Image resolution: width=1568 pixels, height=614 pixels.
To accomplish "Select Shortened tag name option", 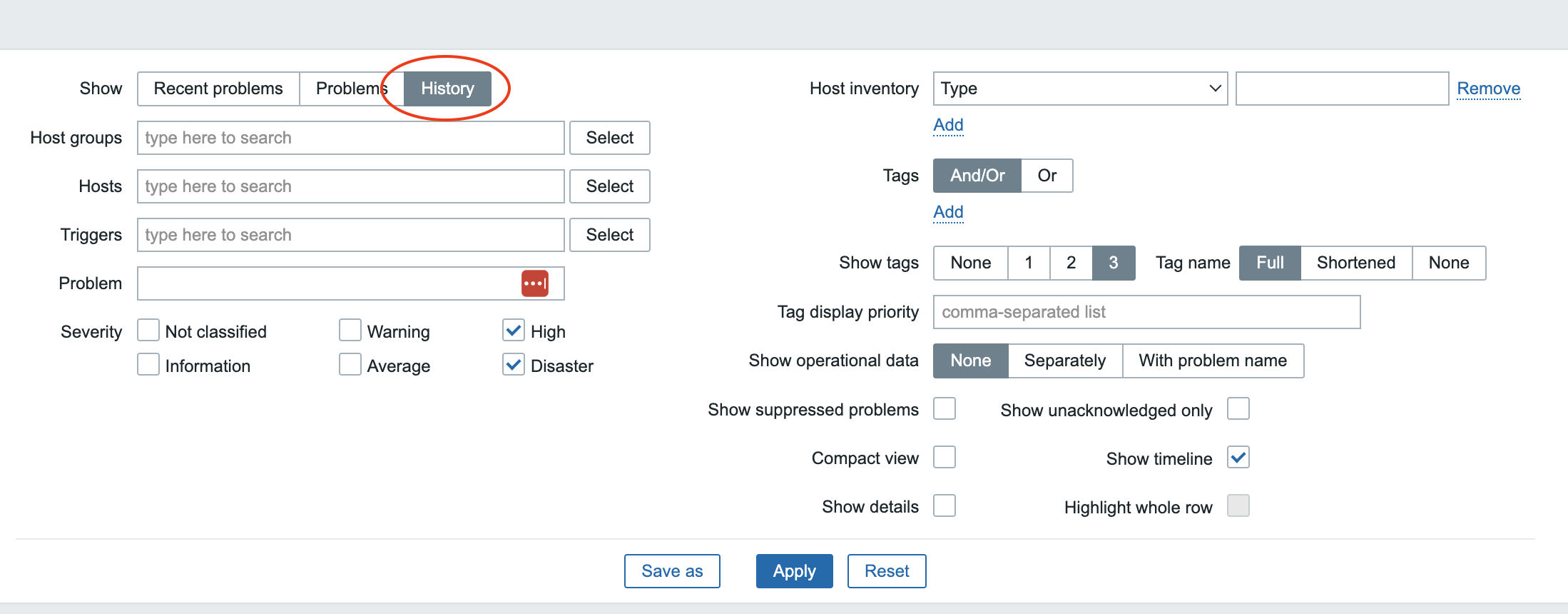I will (1355, 263).
